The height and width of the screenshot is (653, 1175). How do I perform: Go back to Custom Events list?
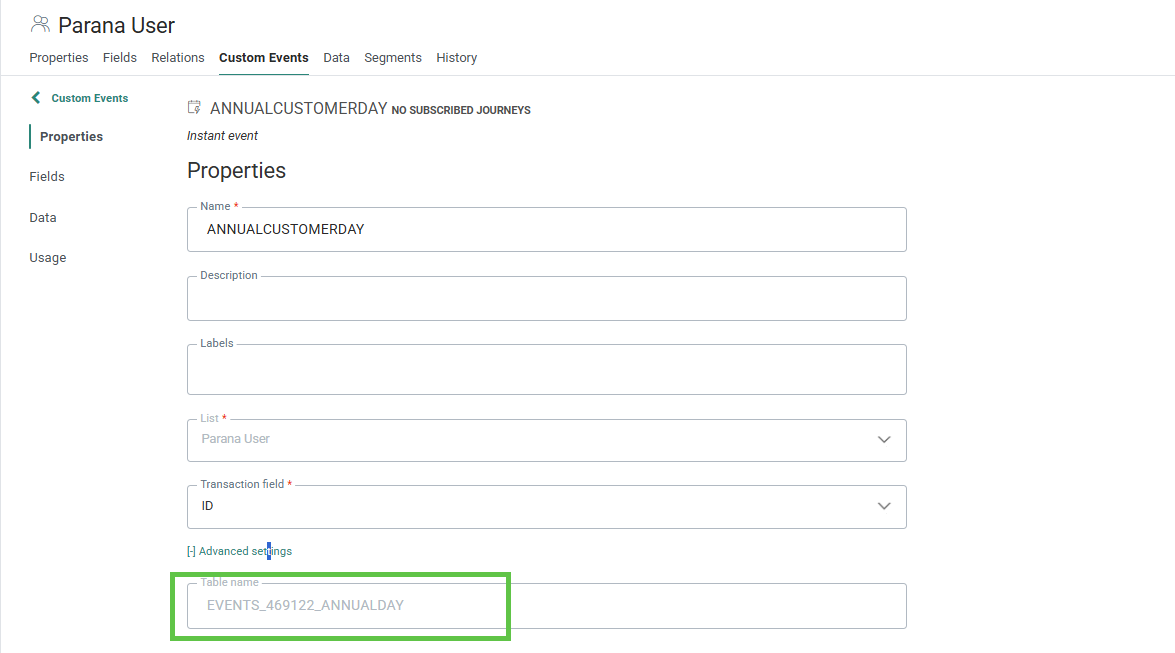point(89,98)
